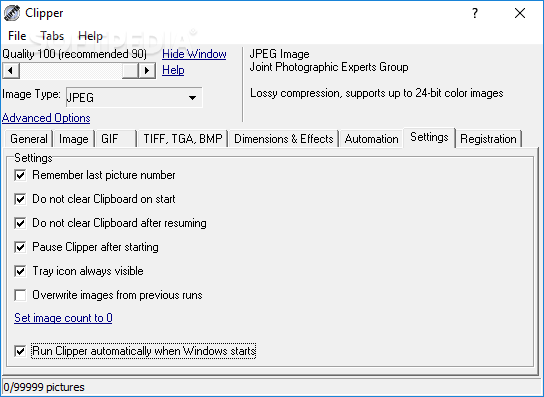544x397 pixels.
Task: Click the quality slider thumb
Action: 130,70
